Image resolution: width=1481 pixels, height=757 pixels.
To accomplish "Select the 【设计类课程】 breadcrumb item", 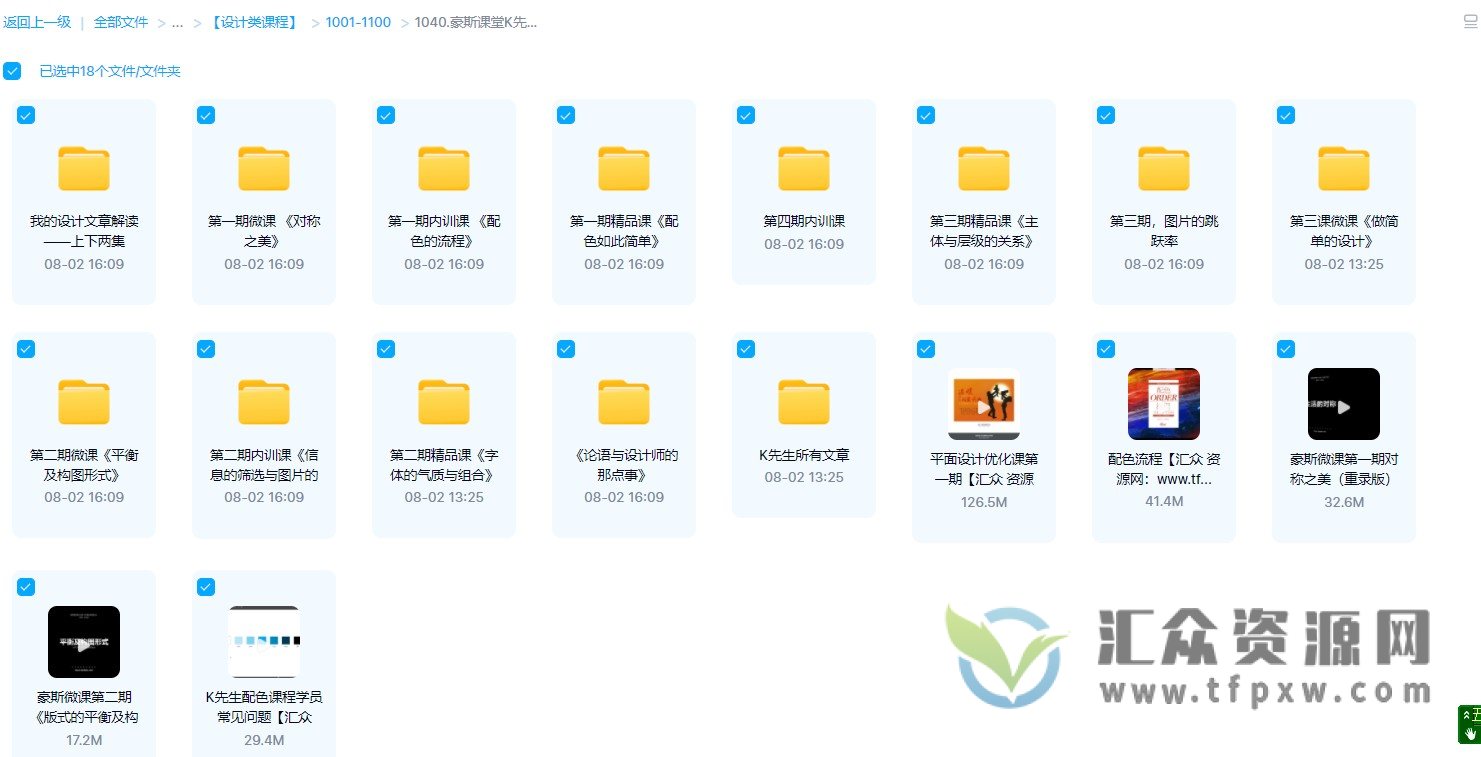I will point(254,21).
